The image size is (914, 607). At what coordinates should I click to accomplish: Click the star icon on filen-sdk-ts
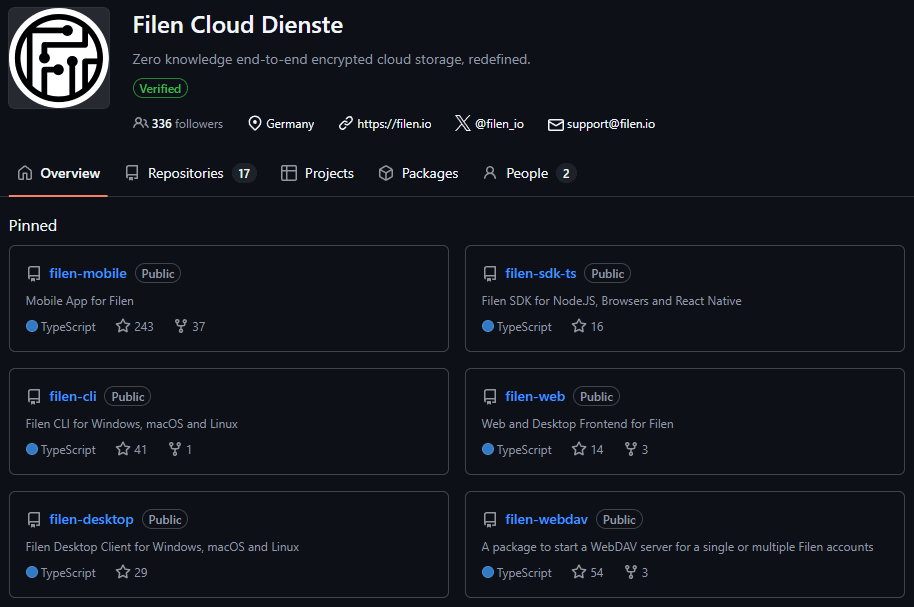(x=579, y=326)
